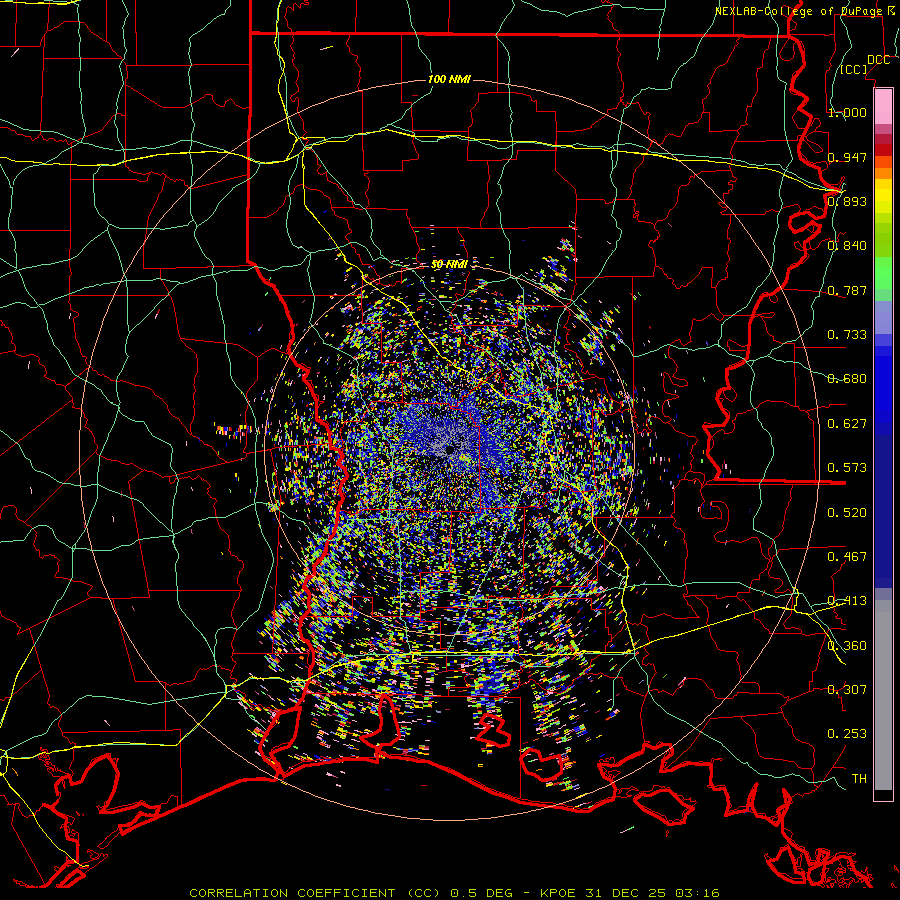Click the 0.840 scale value
This screenshot has width=900, height=900.
[x=847, y=246]
